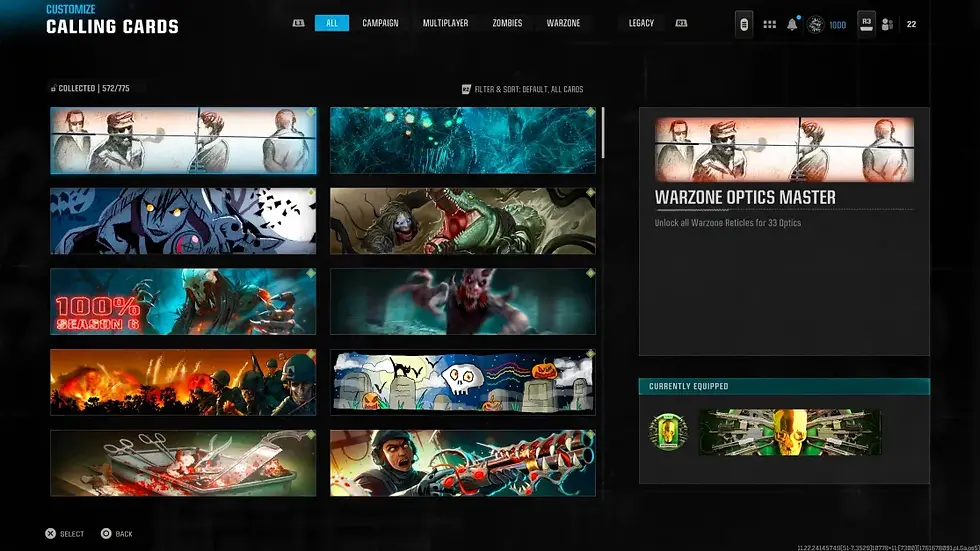Screen dimensions: 980x551
Task: Open notifications bell icon
Action: click(x=792, y=24)
